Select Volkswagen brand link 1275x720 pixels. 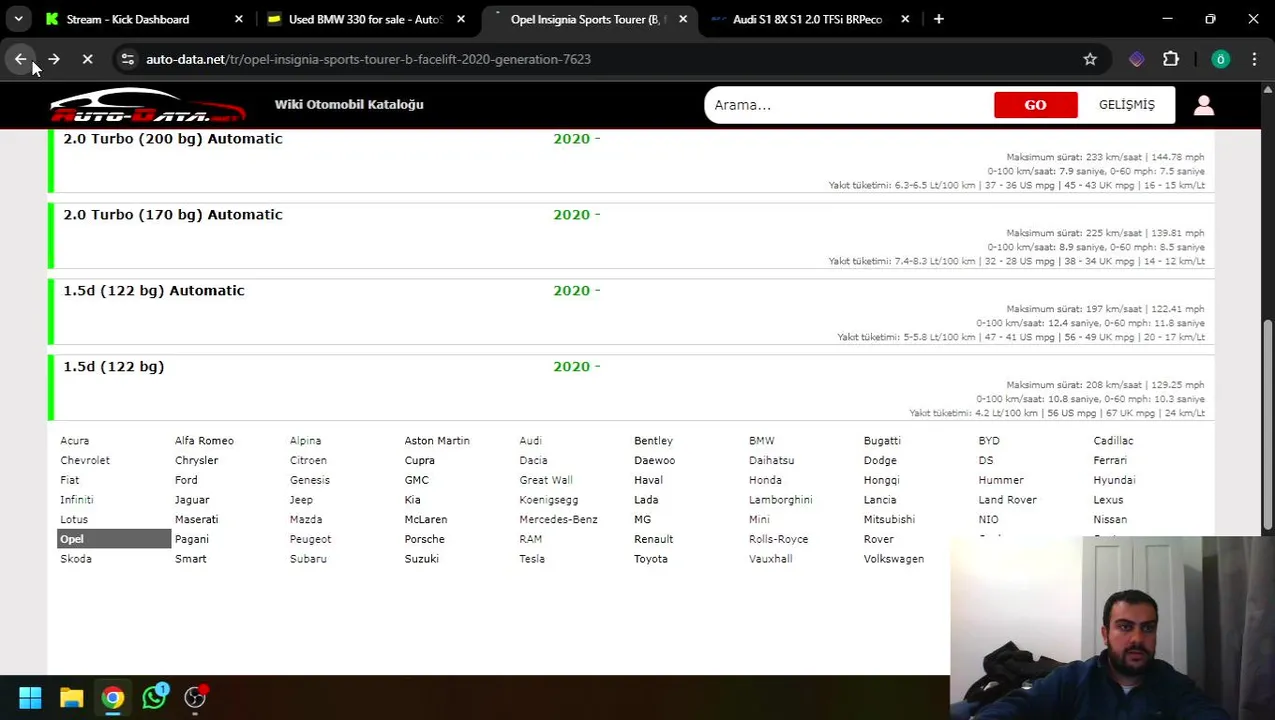894,559
